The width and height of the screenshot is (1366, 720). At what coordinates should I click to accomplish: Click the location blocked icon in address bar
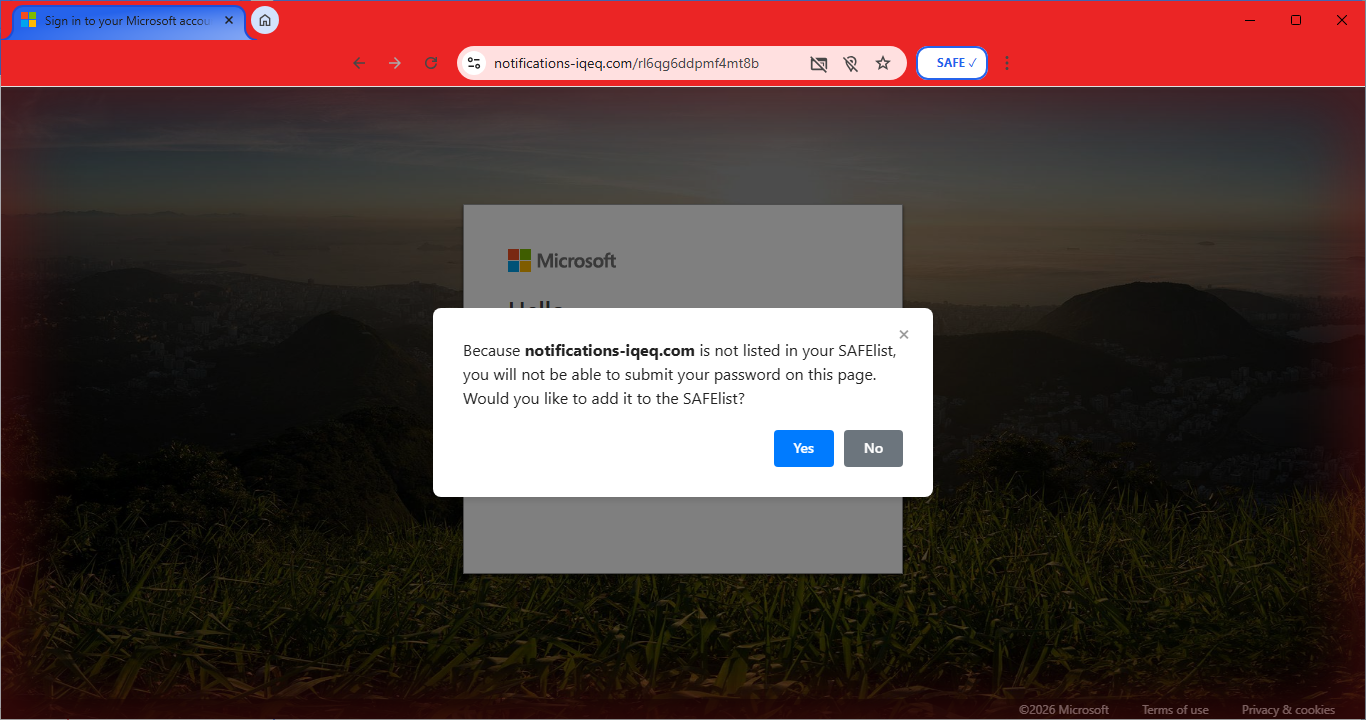tap(850, 64)
